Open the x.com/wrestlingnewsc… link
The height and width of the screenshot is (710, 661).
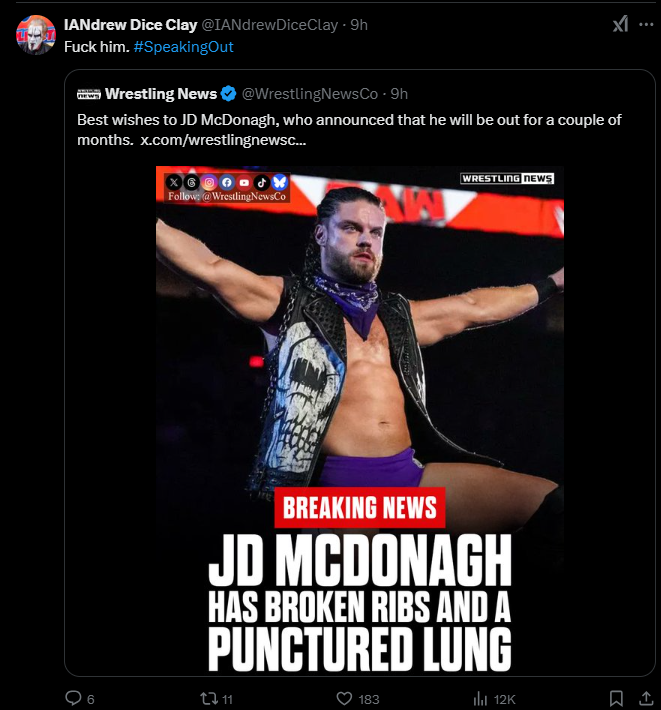click(223, 140)
